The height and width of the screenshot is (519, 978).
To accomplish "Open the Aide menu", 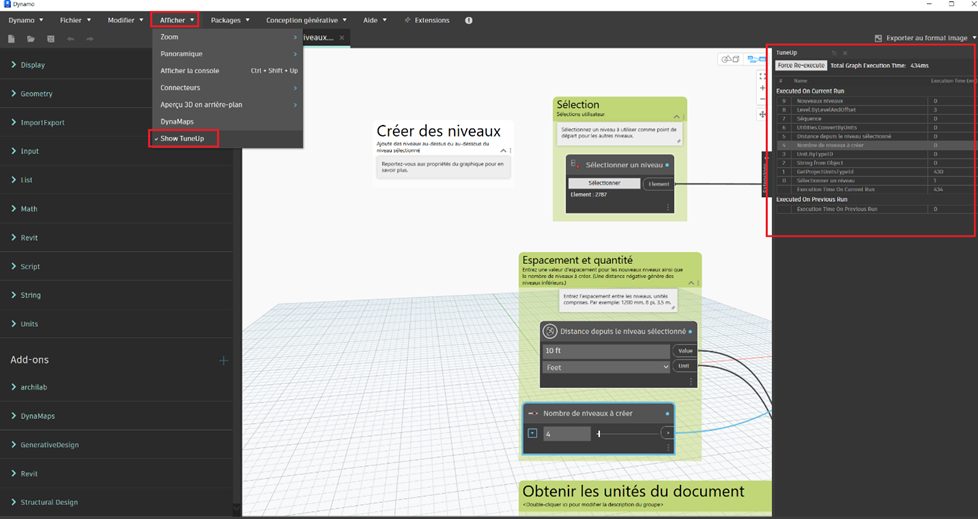I will click(375, 20).
